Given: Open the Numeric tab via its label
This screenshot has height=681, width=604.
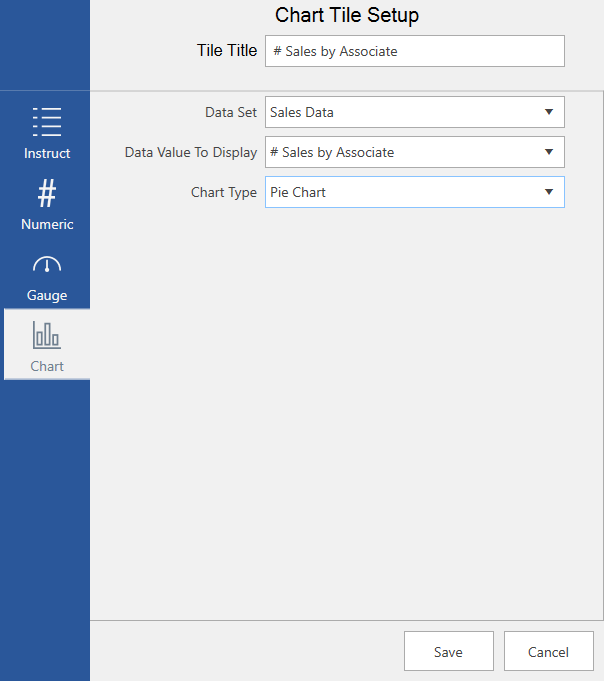Looking at the screenshot, I should [47, 224].
